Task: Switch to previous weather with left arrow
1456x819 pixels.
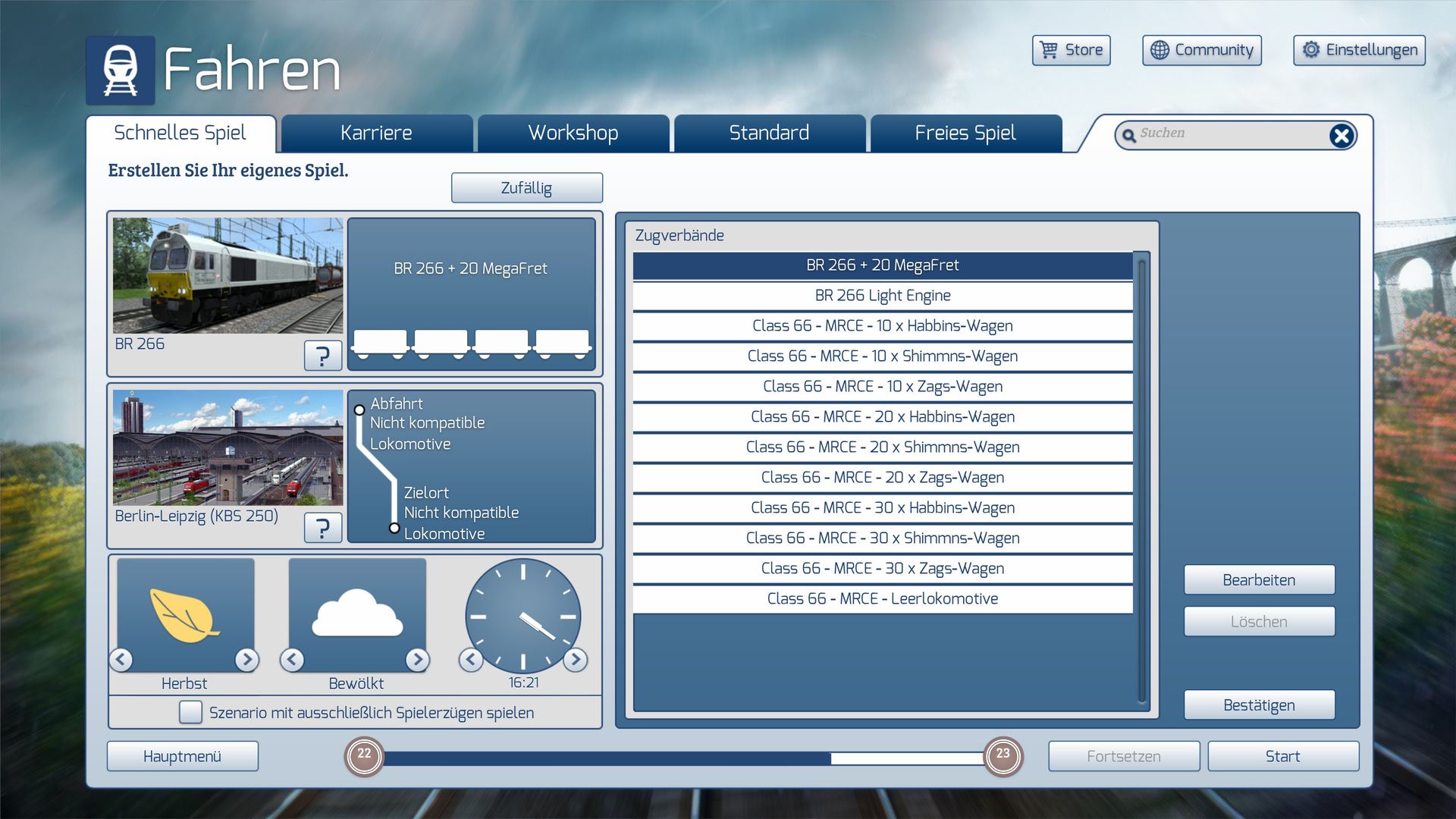Action: (292, 660)
